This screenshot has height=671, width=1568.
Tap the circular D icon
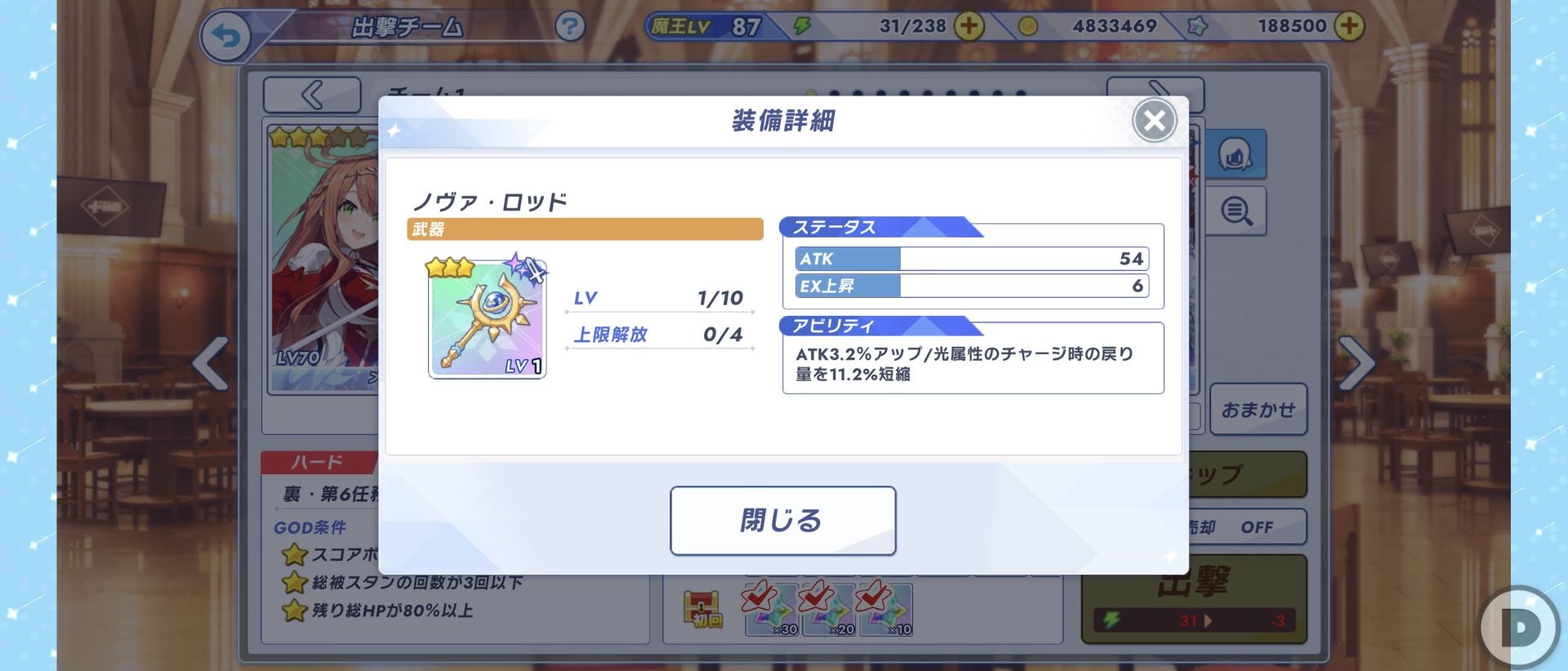point(1520,628)
